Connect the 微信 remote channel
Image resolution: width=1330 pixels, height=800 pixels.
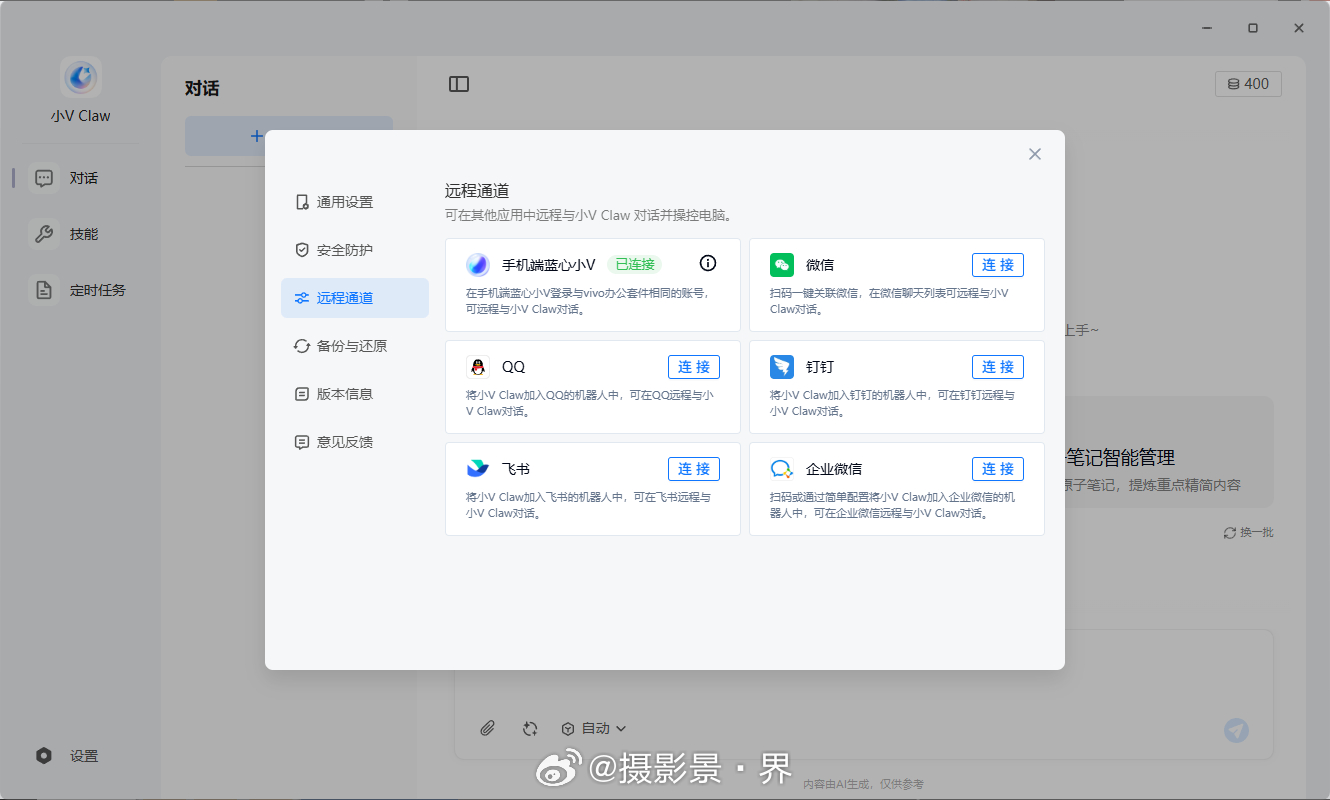click(x=998, y=265)
